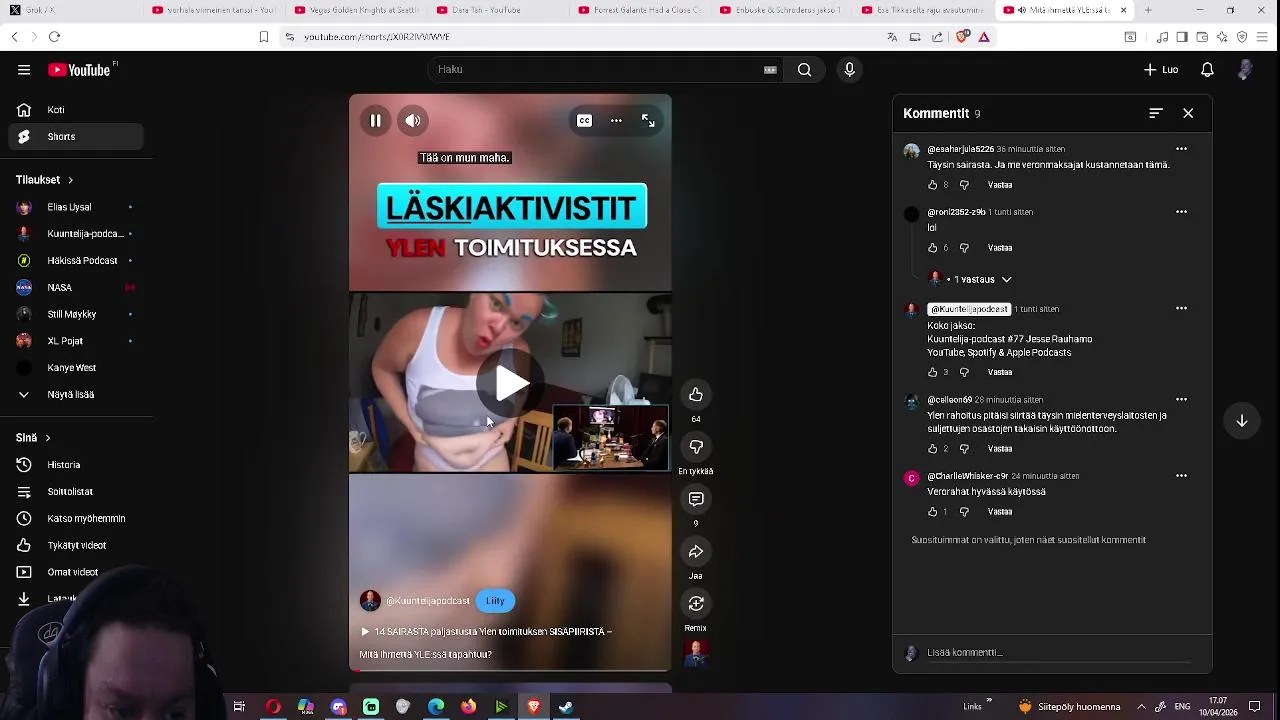1280x720 pixels.
Task: Open Brave Shields lion icon
Action: pos(962,37)
